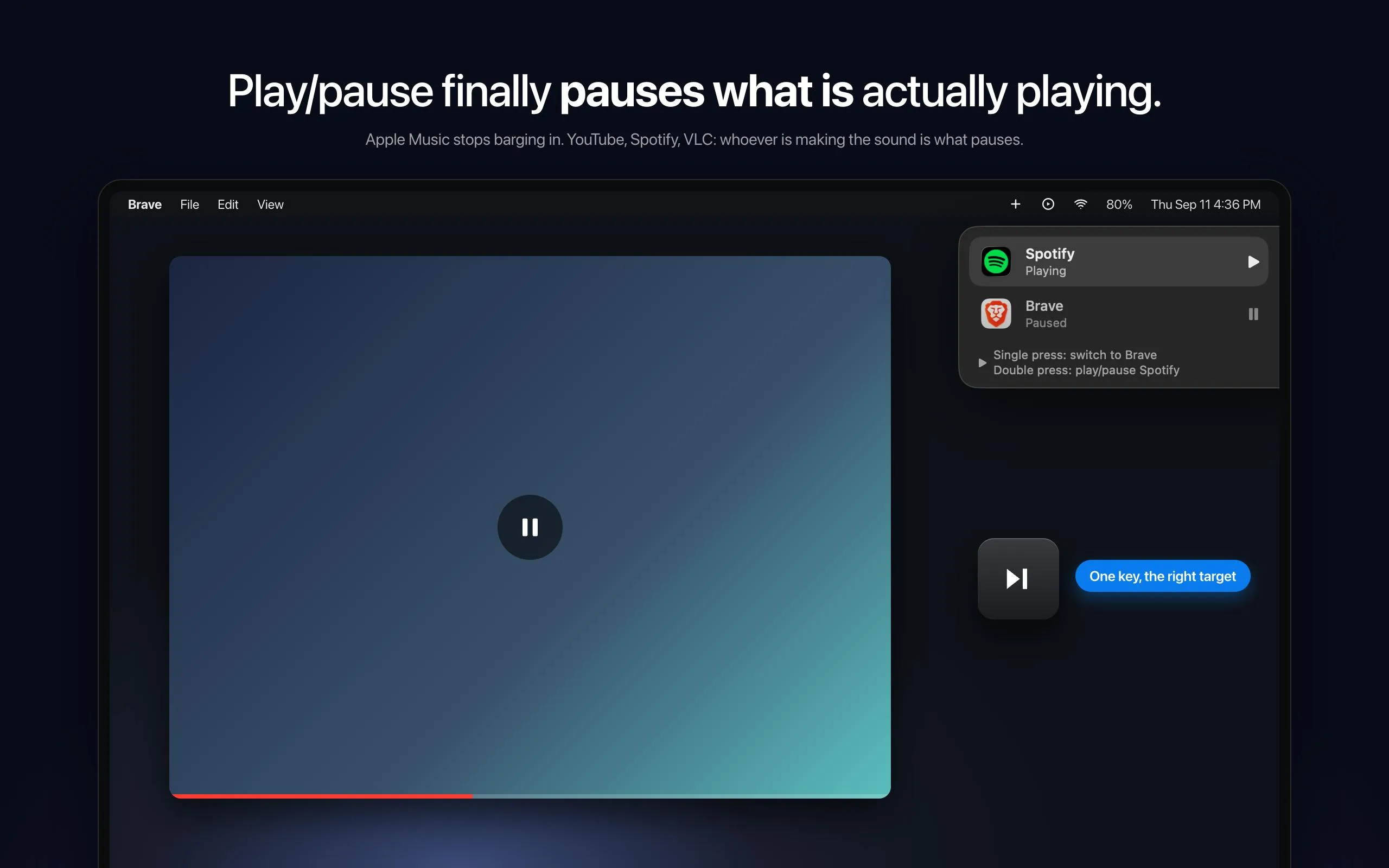The height and width of the screenshot is (868, 1389).
Task: Open the date and time clock
Action: pos(1205,205)
